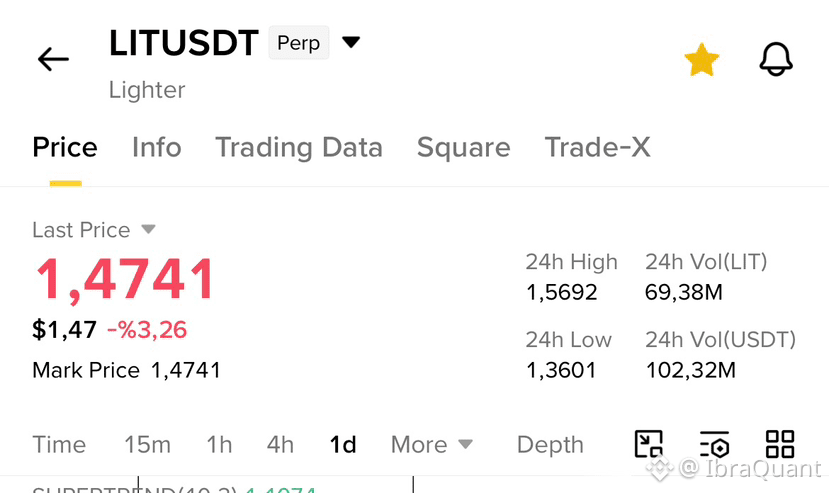The height and width of the screenshot is (493, 829).
Task: Tap the Perp contract badge
Action: tap(299, 42)
